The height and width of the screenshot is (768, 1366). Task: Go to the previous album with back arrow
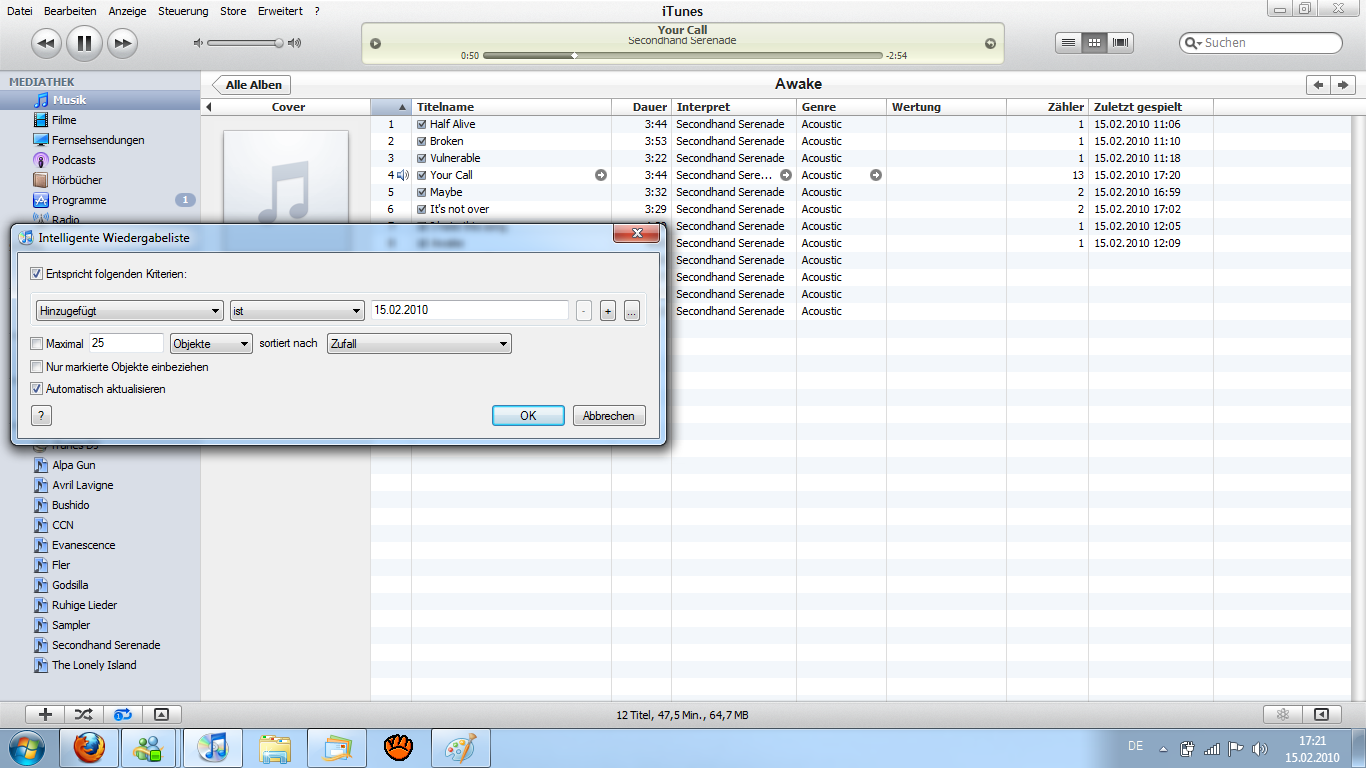click(x=1319, y=85)
